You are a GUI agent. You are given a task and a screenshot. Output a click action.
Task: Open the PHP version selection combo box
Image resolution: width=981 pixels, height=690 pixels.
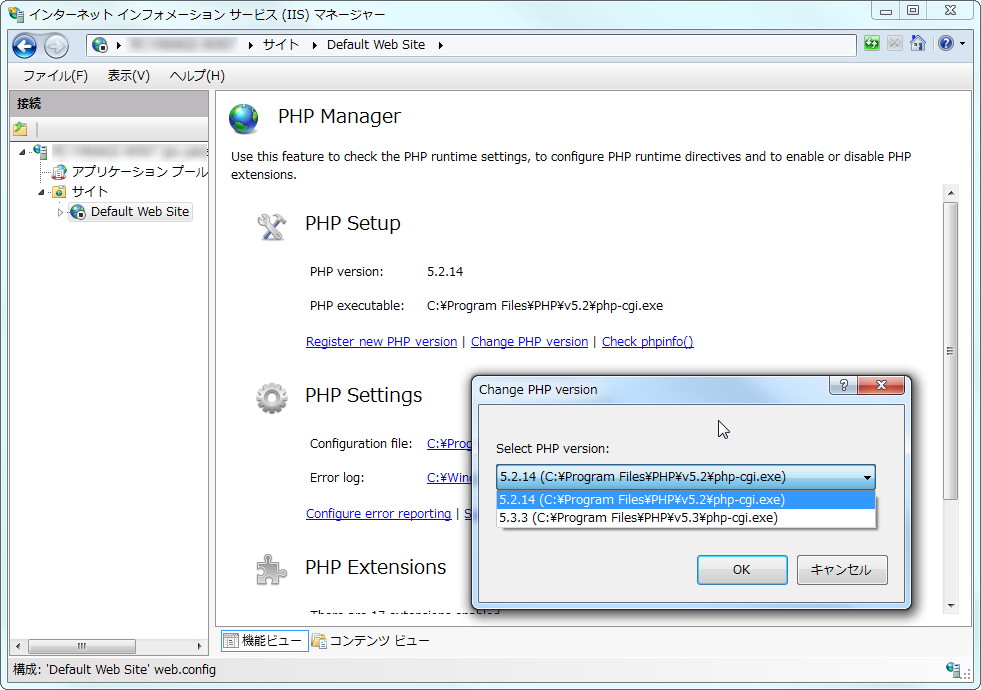pyautogui.click(x=866, y=477)
